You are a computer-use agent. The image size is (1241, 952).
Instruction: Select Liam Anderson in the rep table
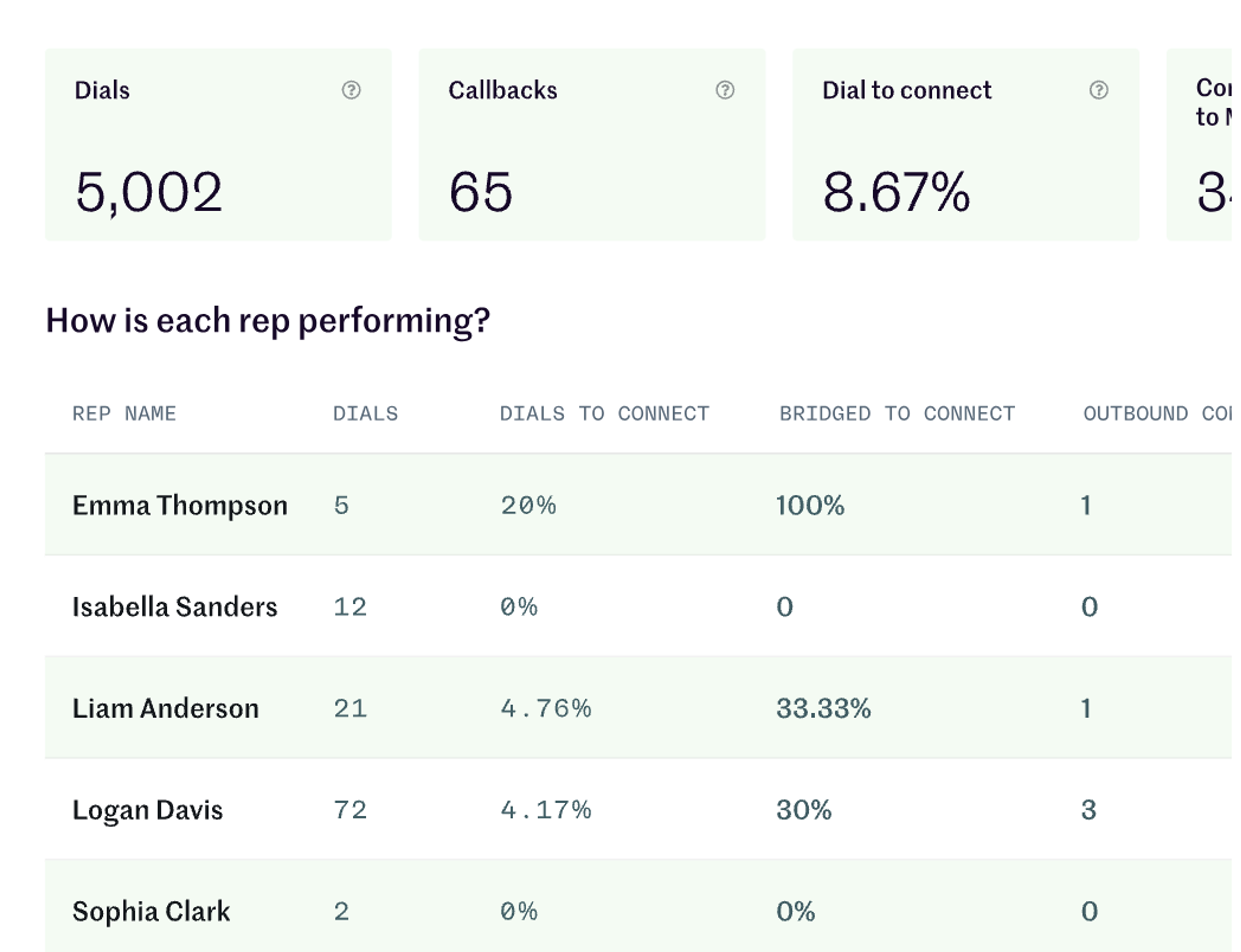pyautogui.click(x=165, y=708)
